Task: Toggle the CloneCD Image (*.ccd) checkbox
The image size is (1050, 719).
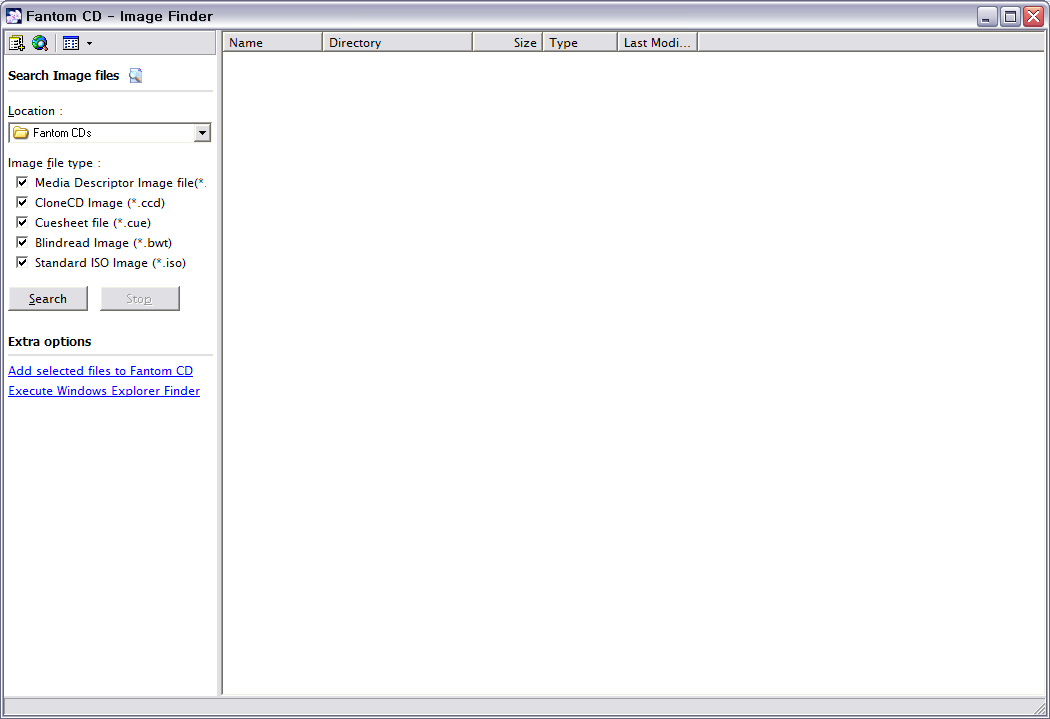Action: [22, 203]
